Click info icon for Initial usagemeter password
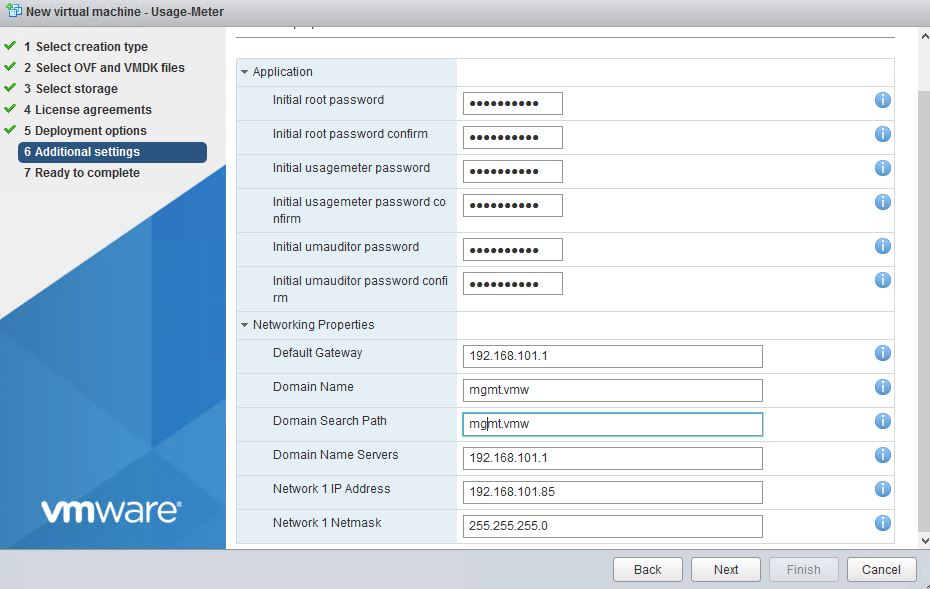Viewport: 930px width, 589px height. [x=883, y=168]
